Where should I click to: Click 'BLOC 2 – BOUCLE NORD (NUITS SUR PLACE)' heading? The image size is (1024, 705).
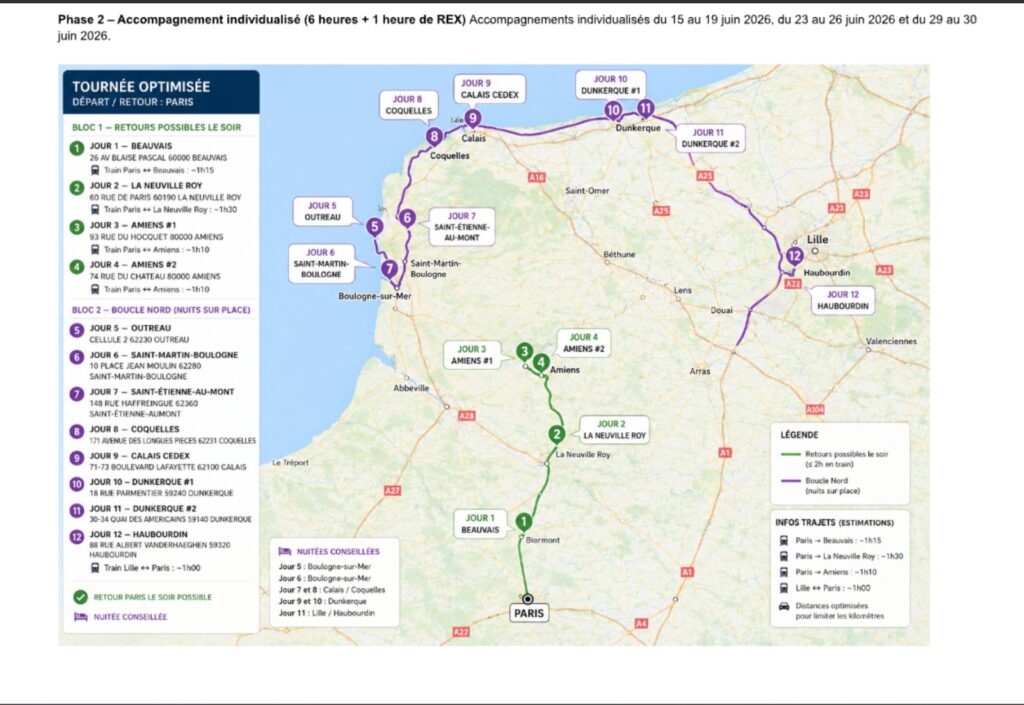161,310
